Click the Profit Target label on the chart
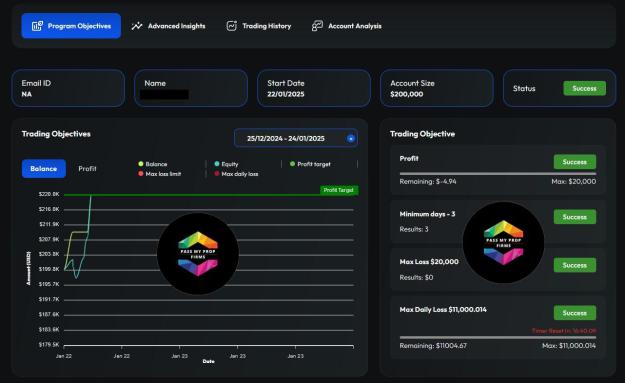The image size is (625, 383). pos(339,190)
